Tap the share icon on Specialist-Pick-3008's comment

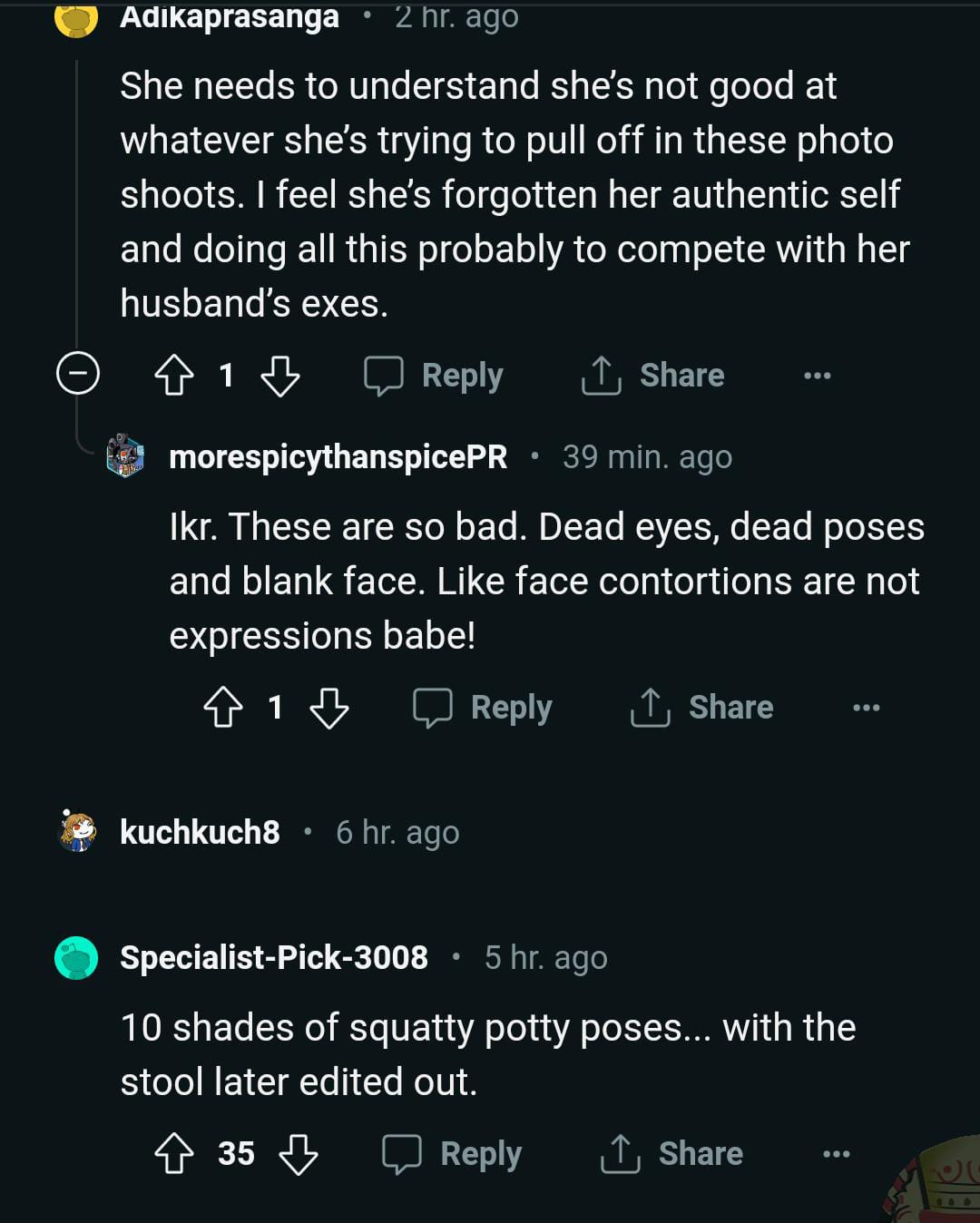[621, 1154]
